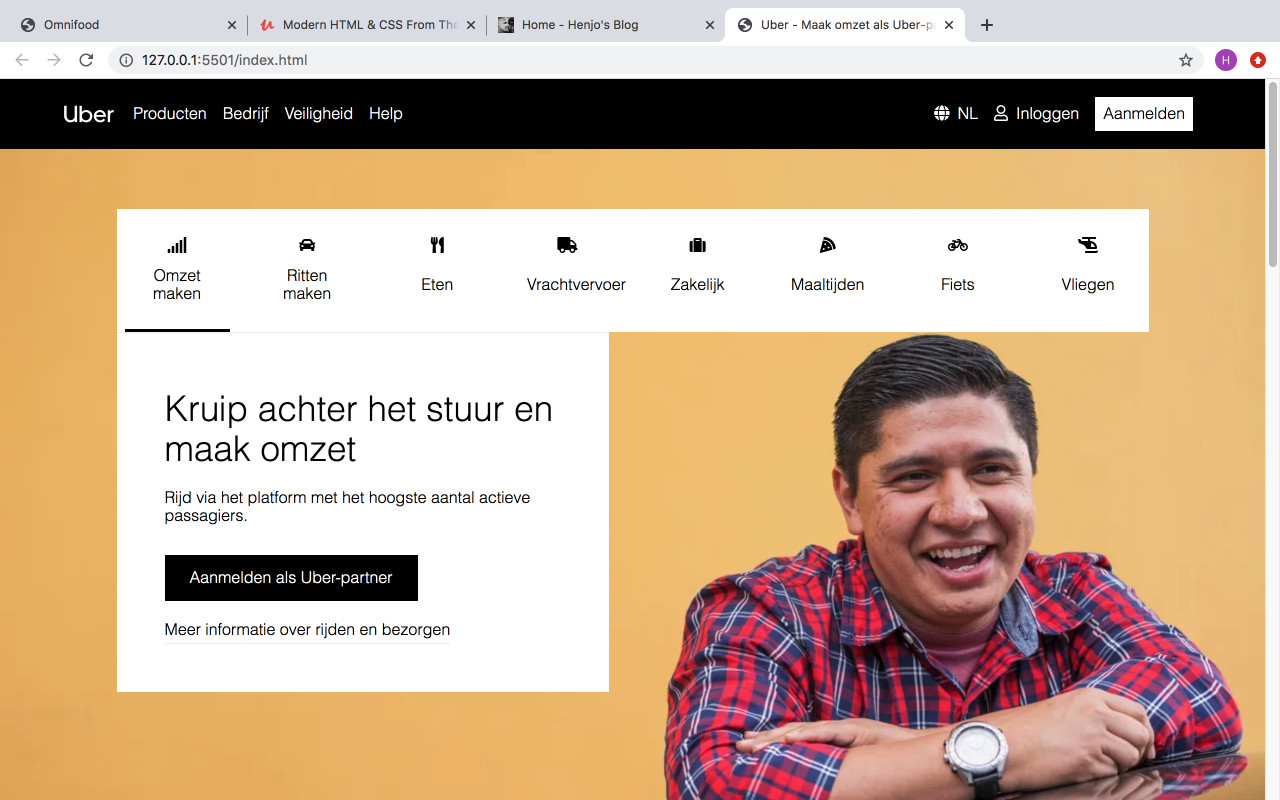Select the Vliegen tab label
This screenshot has height=800, width=1280.
(1088, 285)
